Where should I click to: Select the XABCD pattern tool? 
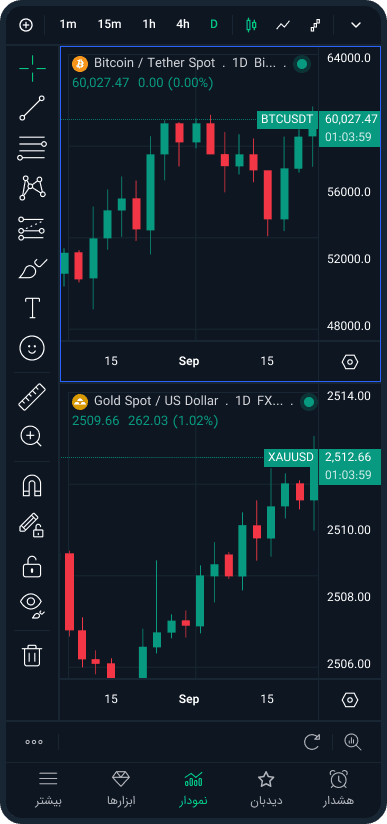pyautogui.click(x=32, y=188)
